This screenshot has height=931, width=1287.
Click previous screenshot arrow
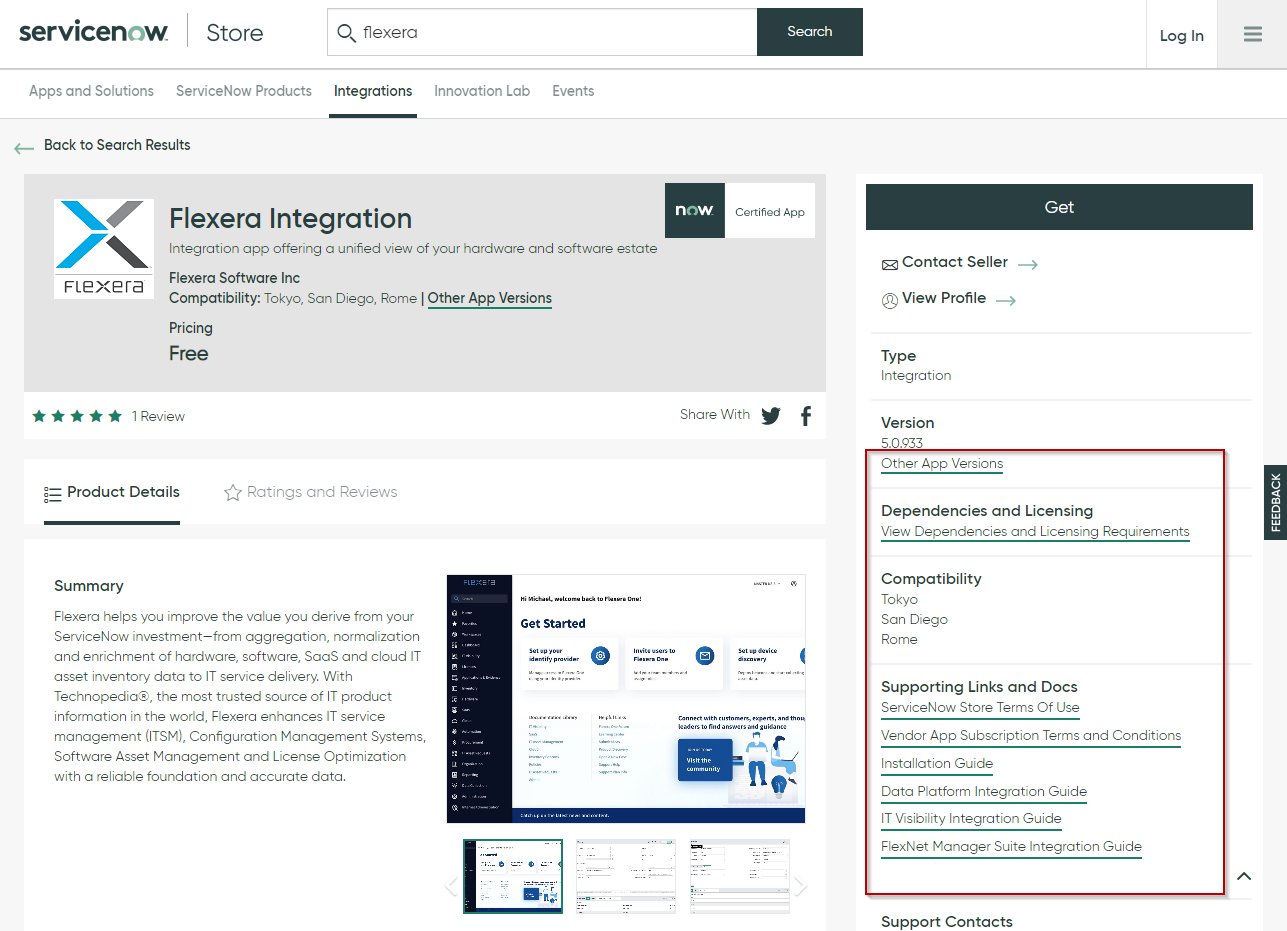pos(451,886)
